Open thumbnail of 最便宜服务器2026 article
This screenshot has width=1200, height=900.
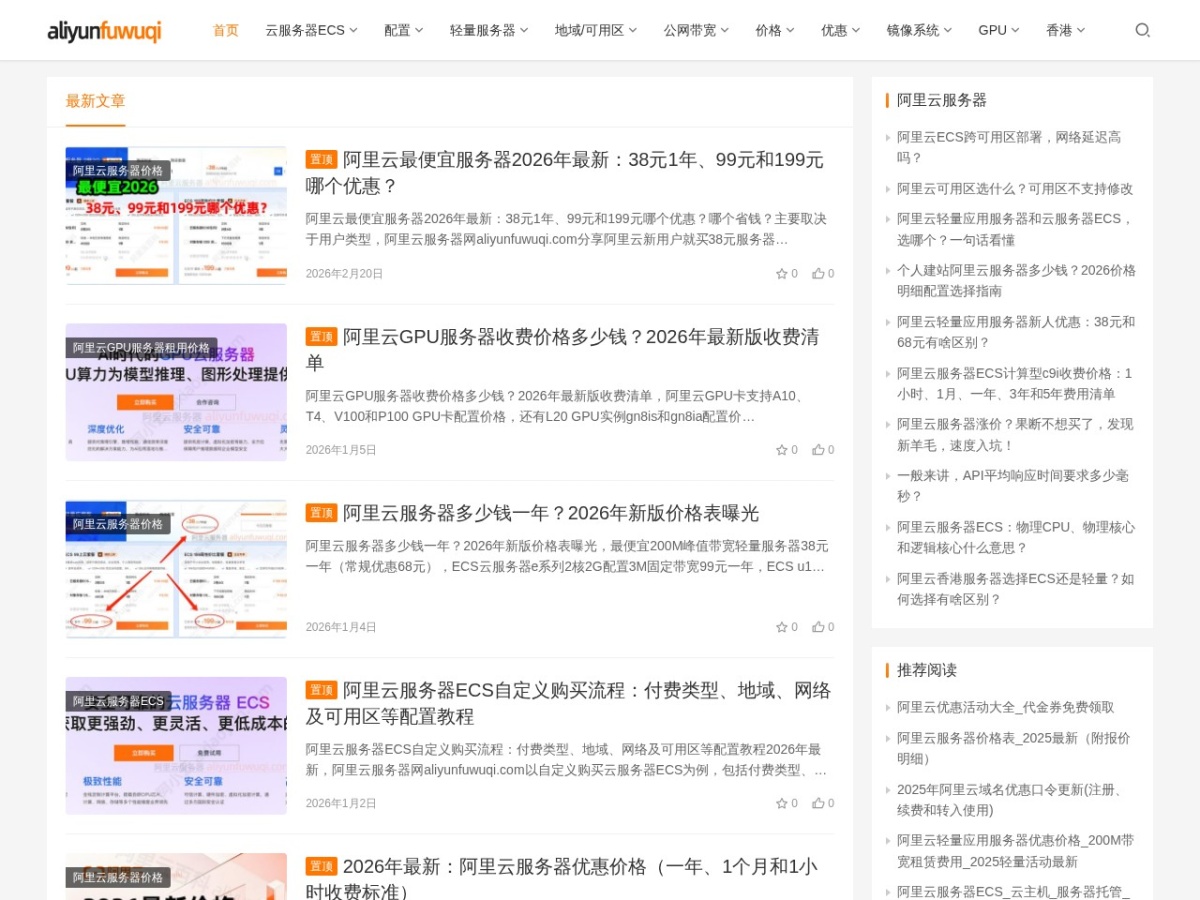click(x=176, y=216)
